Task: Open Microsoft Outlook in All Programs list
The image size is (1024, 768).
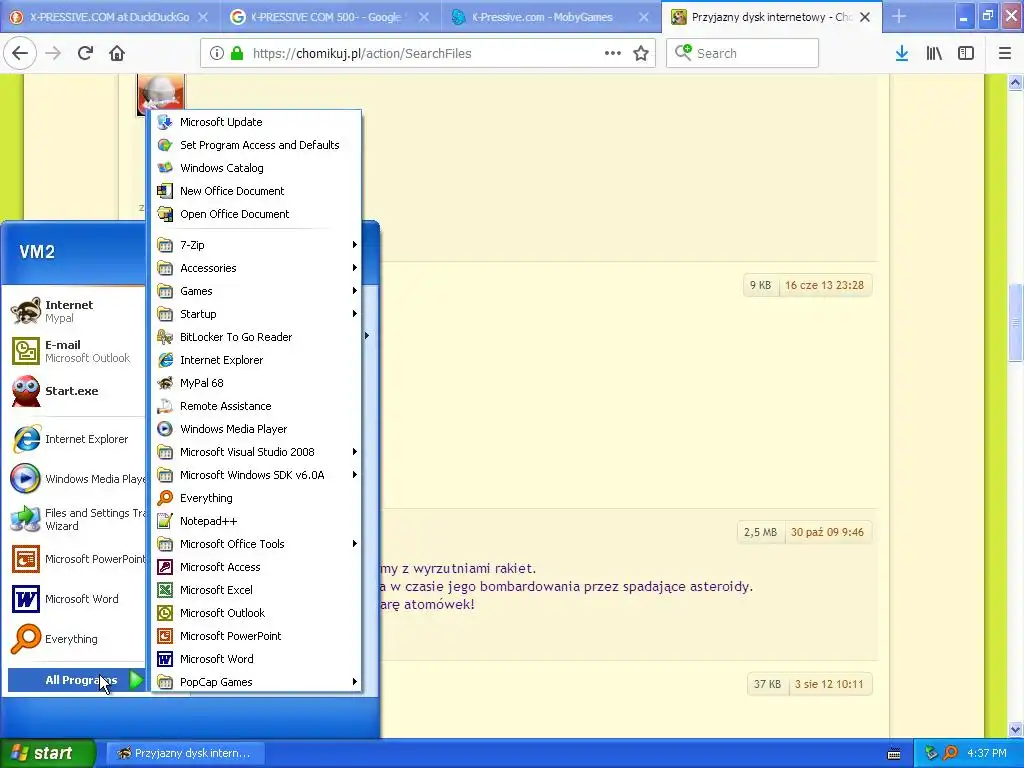Action: 257,613
